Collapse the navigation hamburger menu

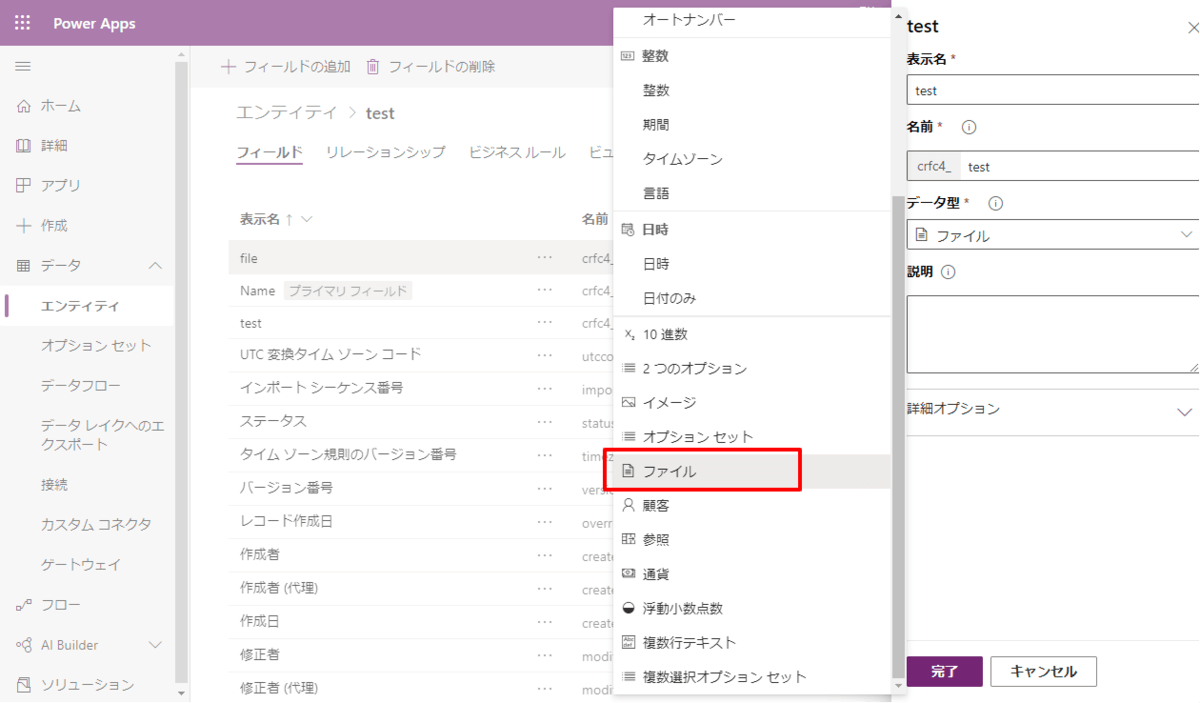coord(23,66)
